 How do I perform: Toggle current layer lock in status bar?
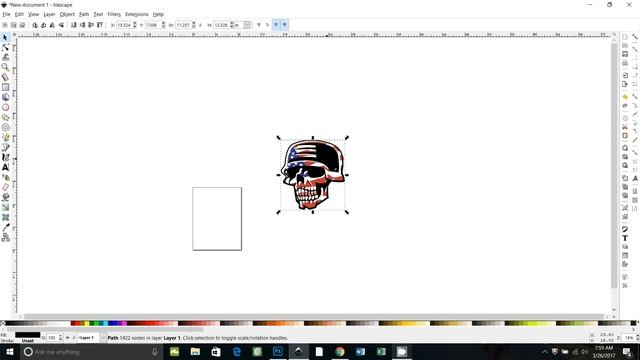click(74, 338)
